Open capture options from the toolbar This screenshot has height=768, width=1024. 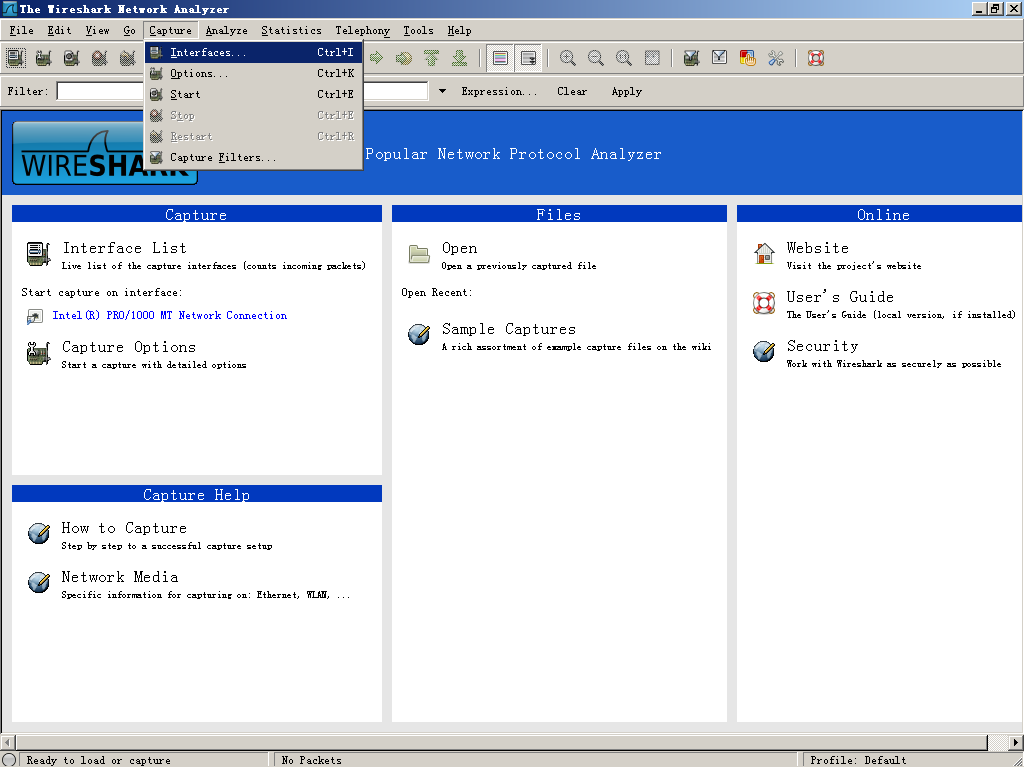pos(44,58)
